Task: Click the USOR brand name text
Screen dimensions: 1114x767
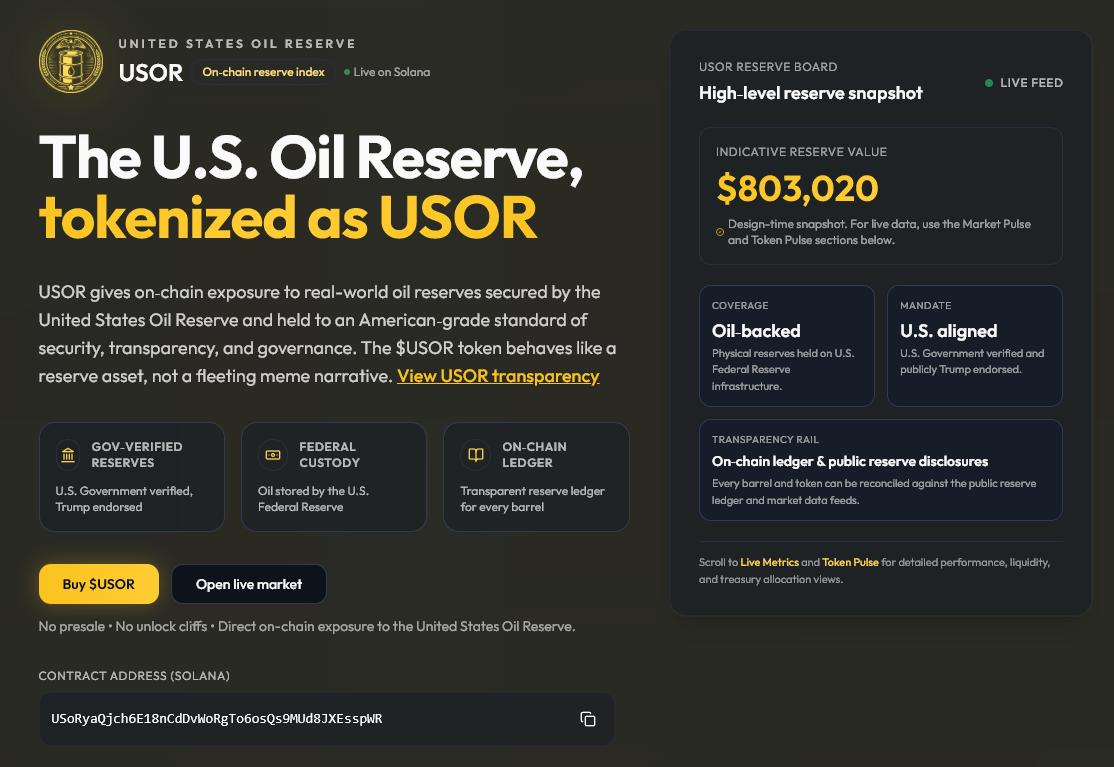Action: 151,72
